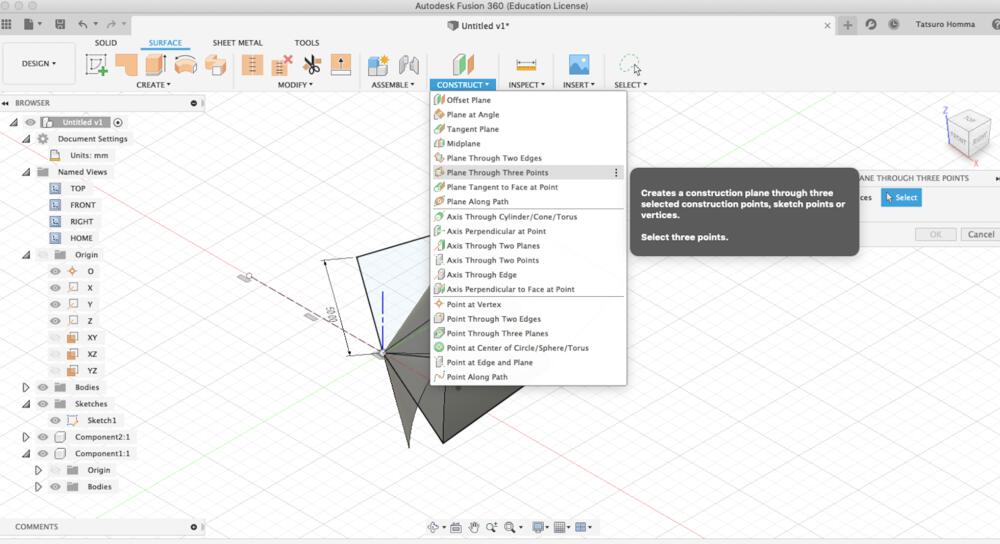Viewport: 1000px width, 544px height.
Task: Click the Orbit tool in navigation bar
Action: [434, 527]
